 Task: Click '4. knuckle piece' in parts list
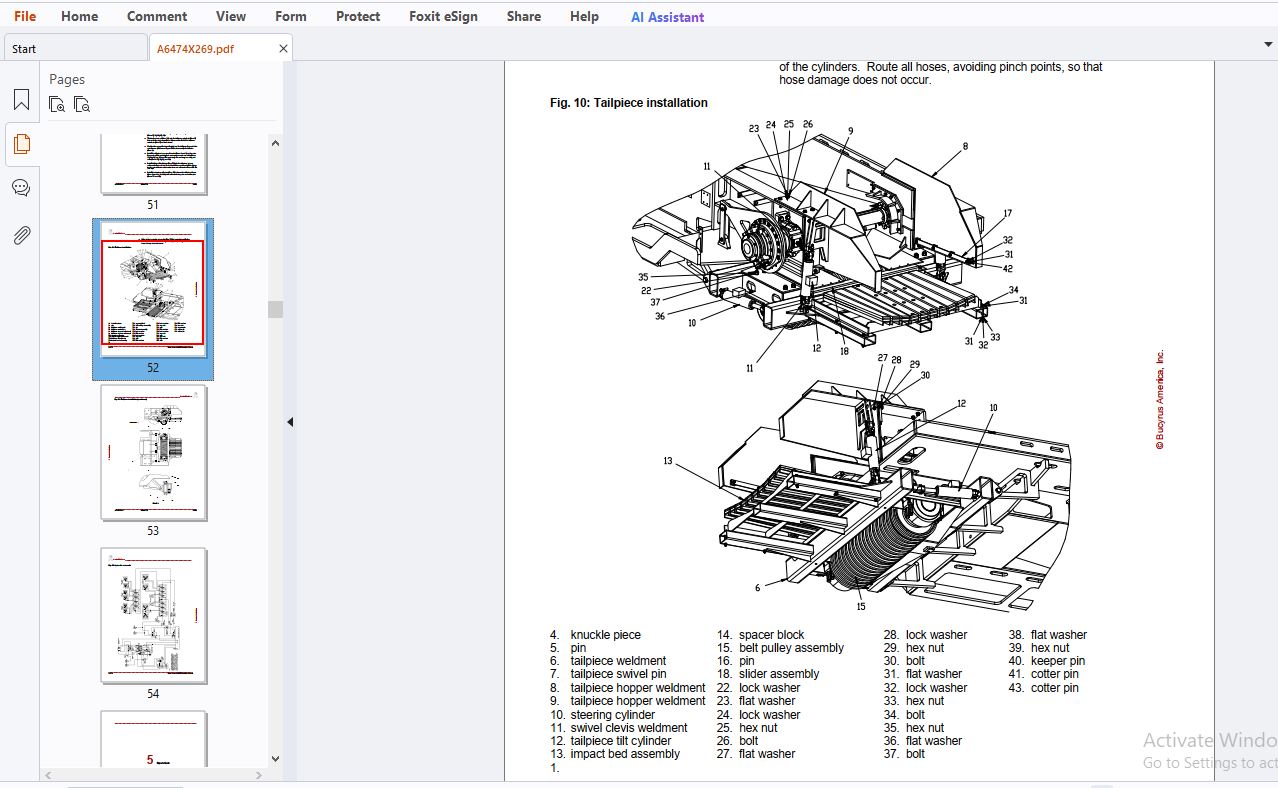[x=595, y=635]
